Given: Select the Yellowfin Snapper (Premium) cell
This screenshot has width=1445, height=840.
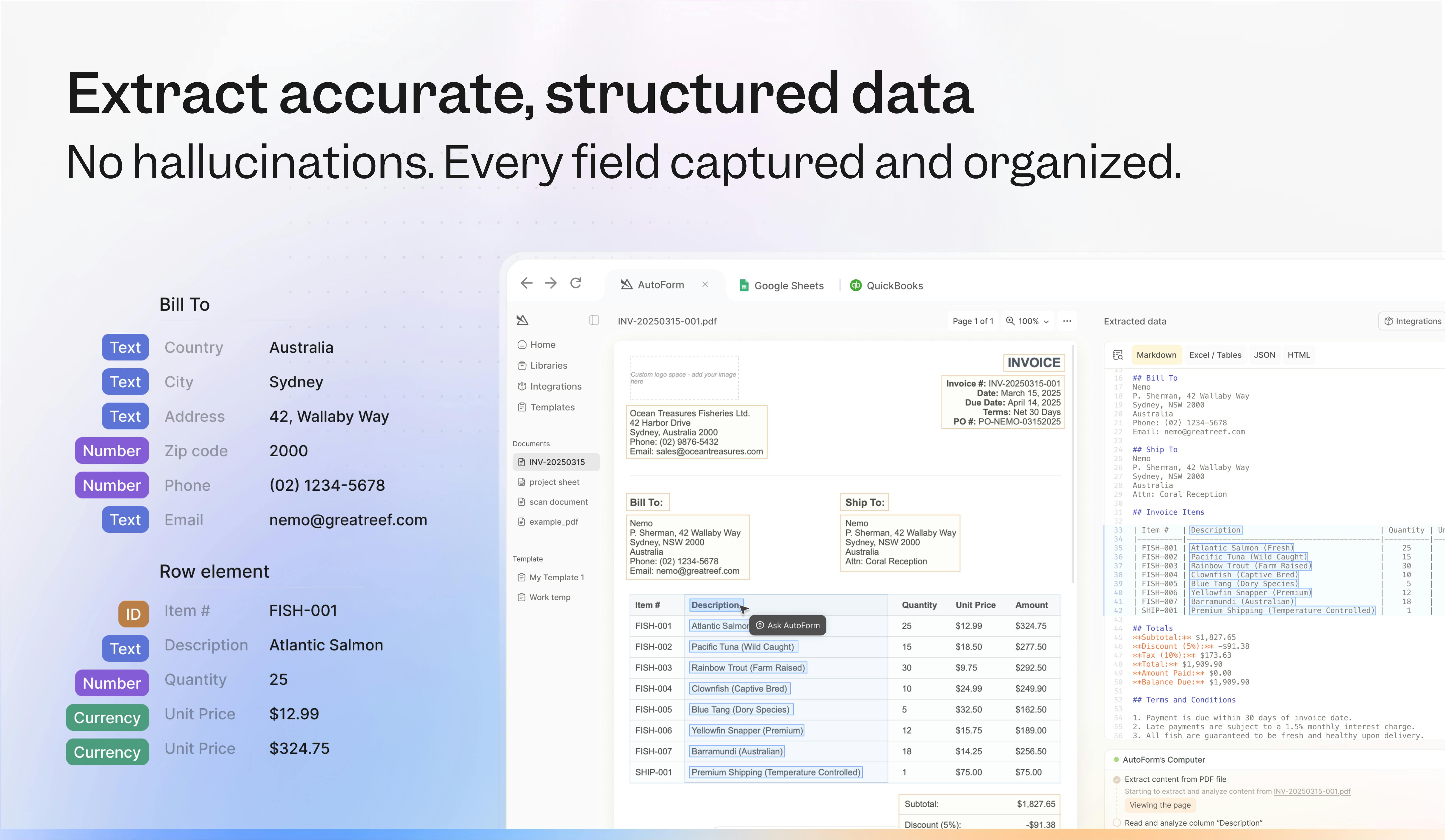Looking at the screenshot, I should 747,731.
